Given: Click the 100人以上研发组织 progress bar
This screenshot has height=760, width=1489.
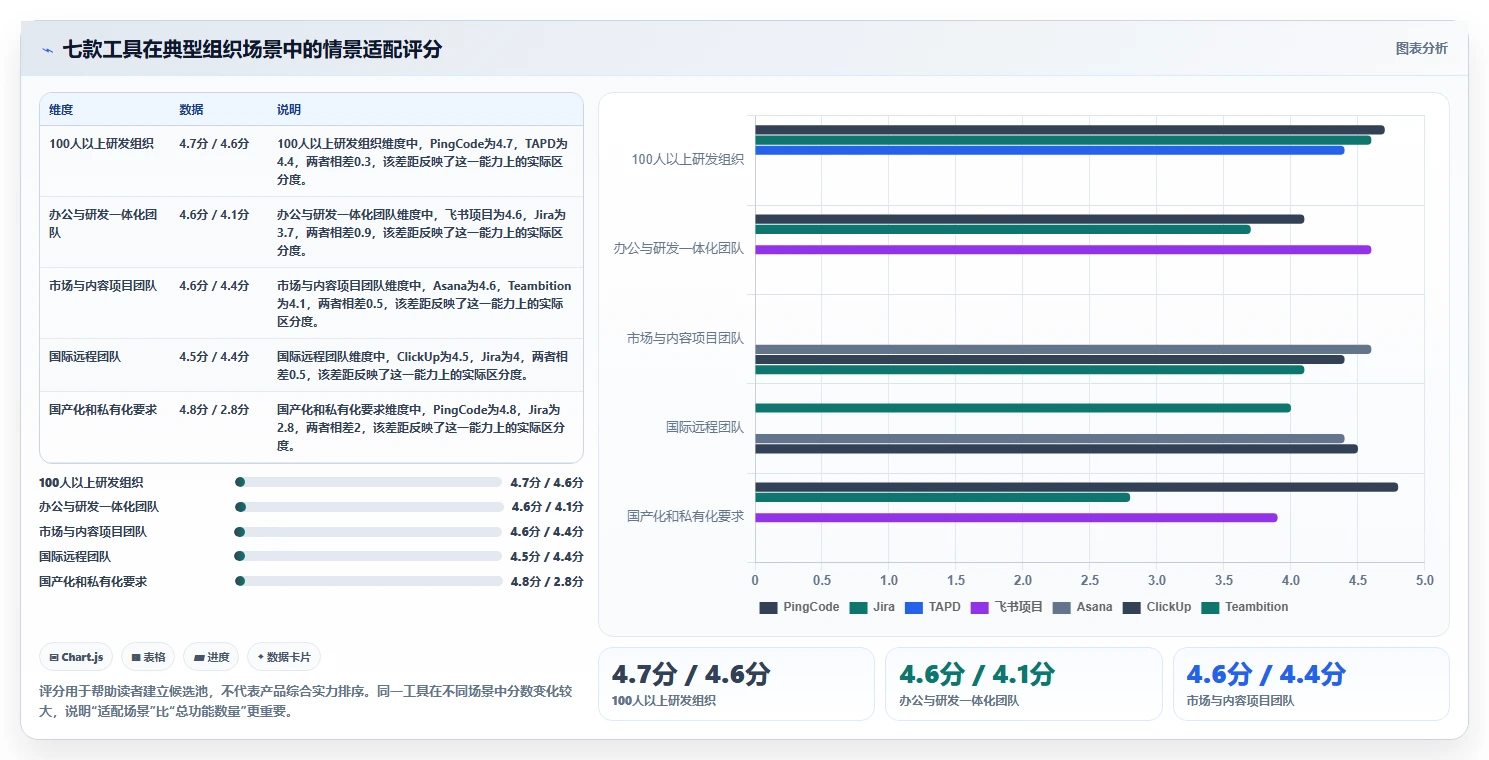Looking at the screenshot, I should [x=368, y=482].
